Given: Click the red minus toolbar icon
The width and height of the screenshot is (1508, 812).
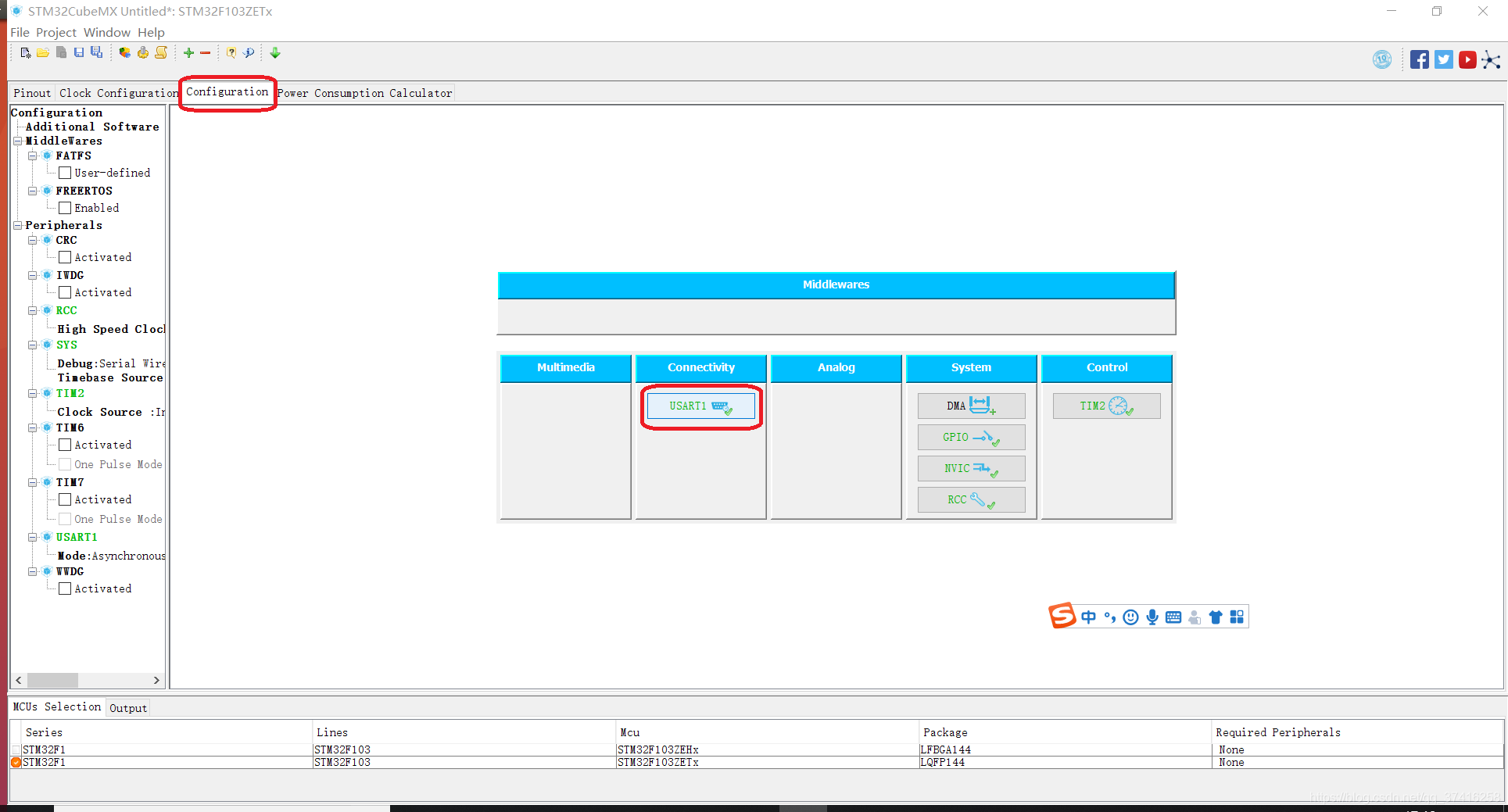Looking at the screenshot, I should [205, 52].
